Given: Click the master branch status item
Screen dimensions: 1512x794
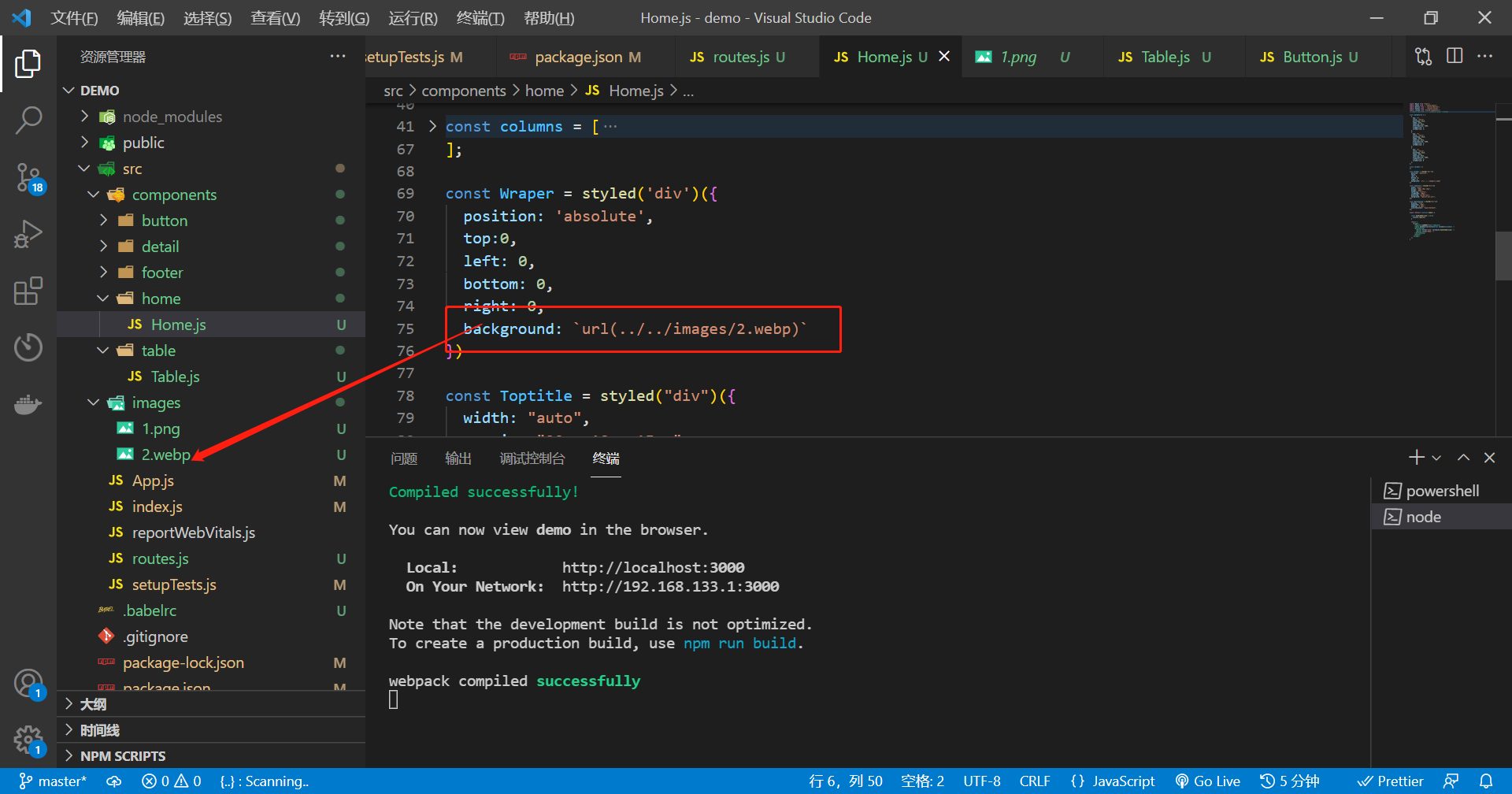Looking at the screenshot, I should click(x=53, y=781).
